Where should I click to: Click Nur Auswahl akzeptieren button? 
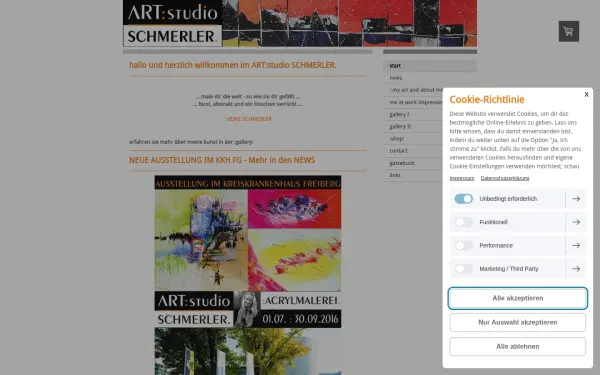pyautogui.click(x=518, y=322)
